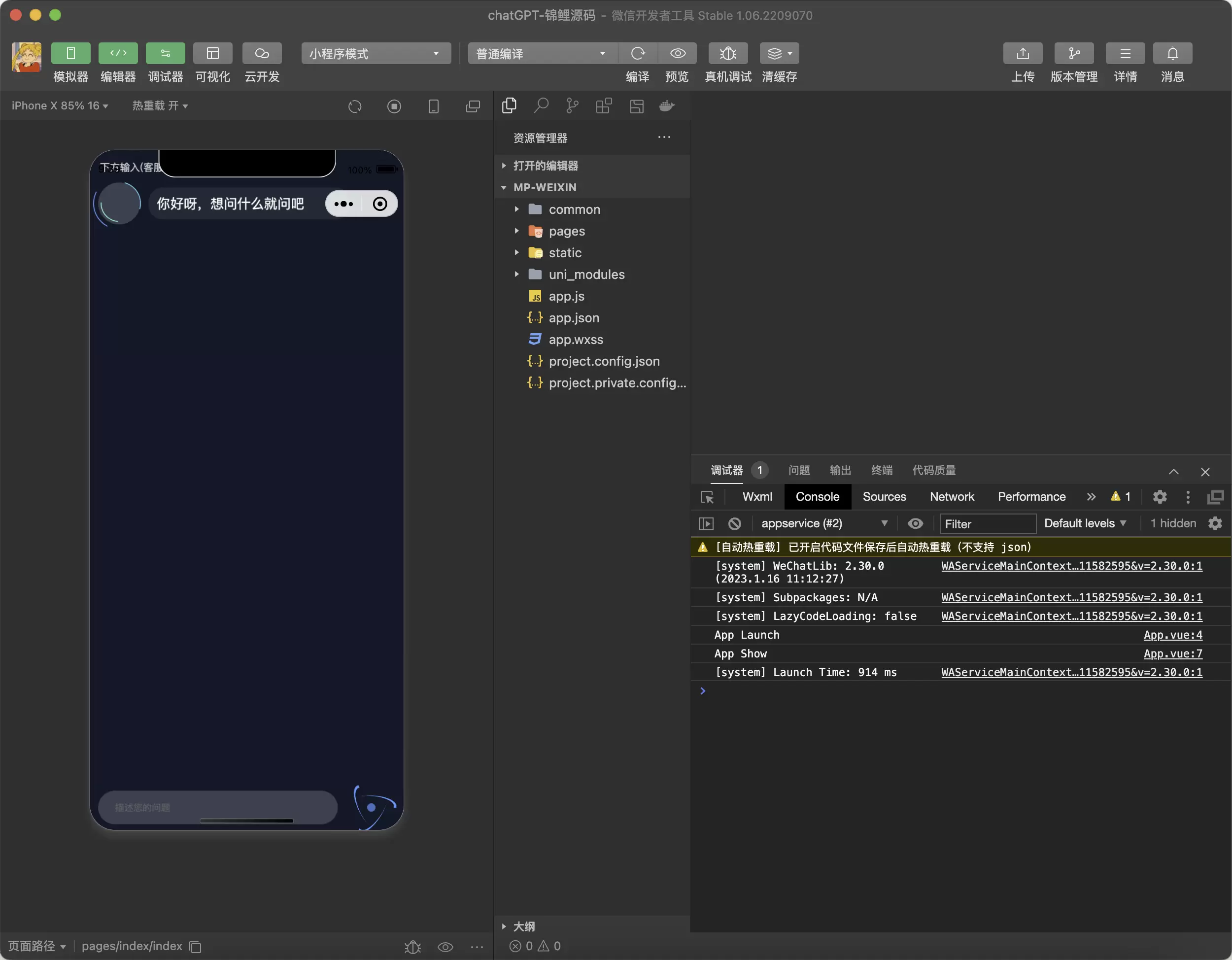Open the app.js file
Viewport: 1232px width, 960px height.
click(x=592, y=296)
